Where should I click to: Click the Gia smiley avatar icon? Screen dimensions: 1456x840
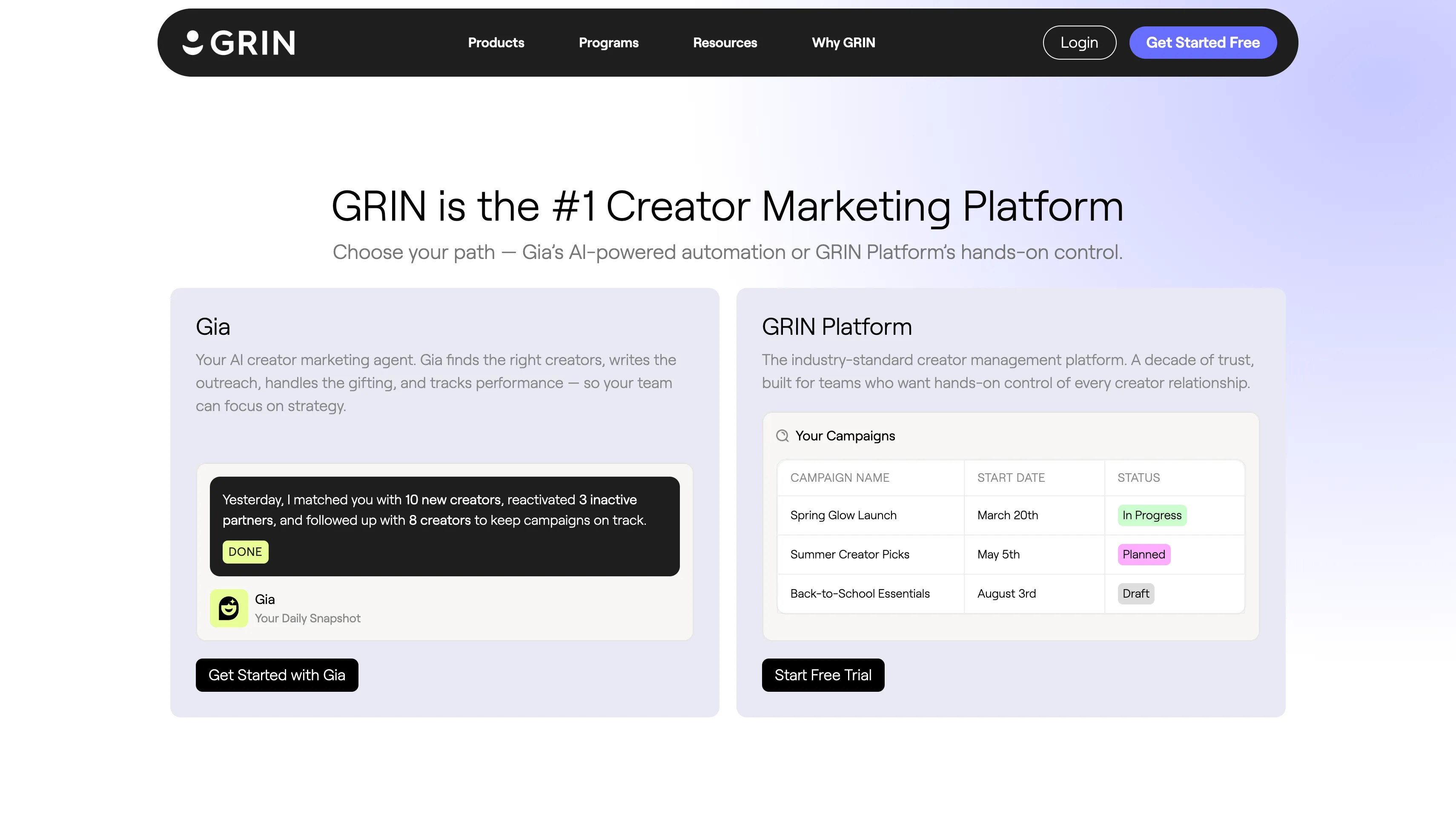[228, 608]
